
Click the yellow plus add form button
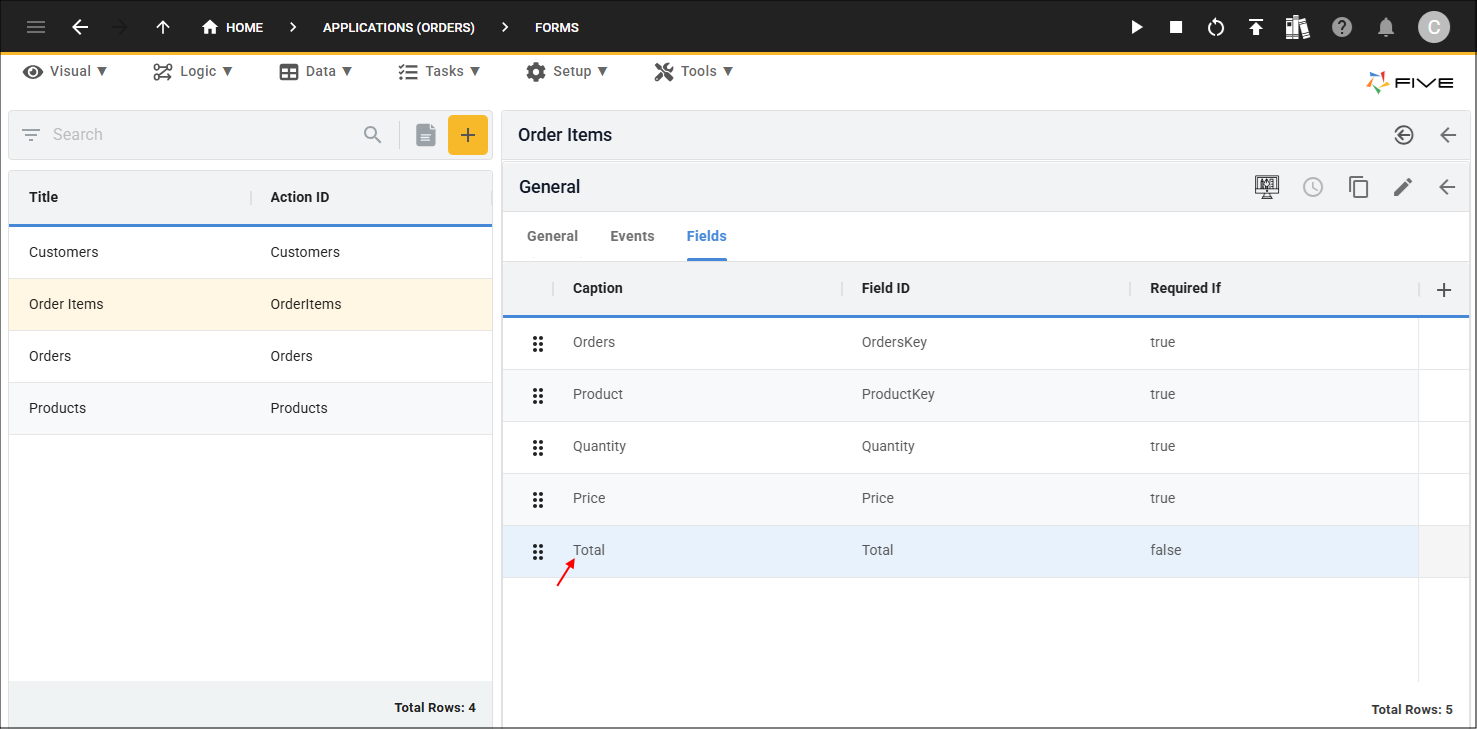pyautogui.click(x=467, y=135)
